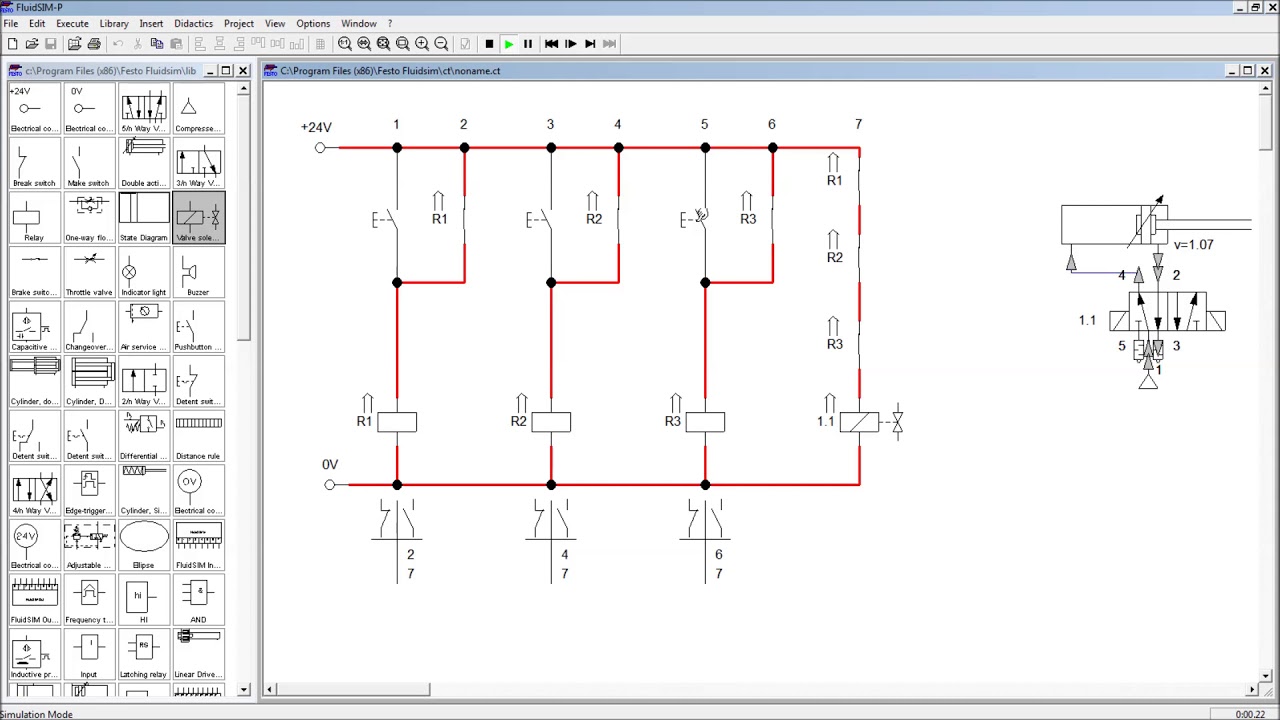Click simulate to next state change button
Image resolution: width=1280 pixels, height=720 pixels.
pos(590,44)
